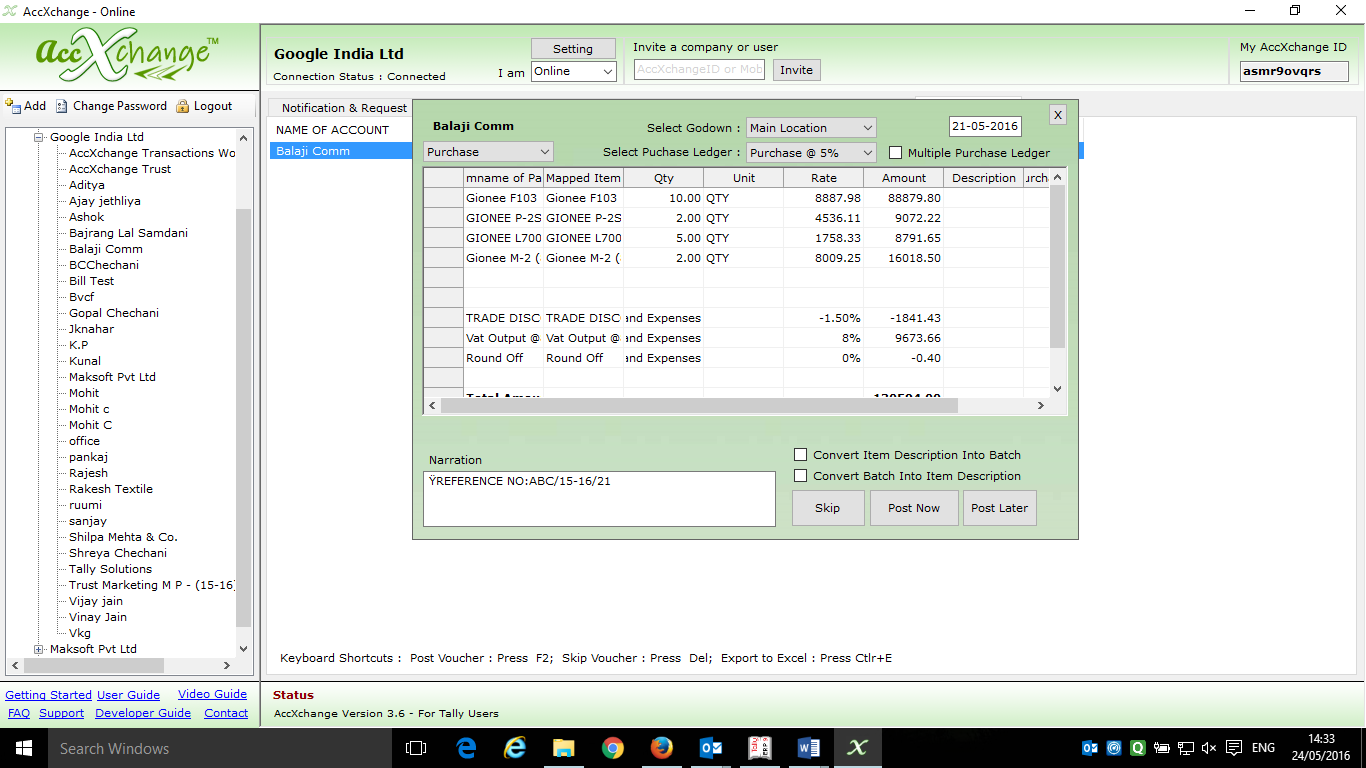Open Task View on taskbar
Viewport: 1366px width, 768px height.
(416, 748)
